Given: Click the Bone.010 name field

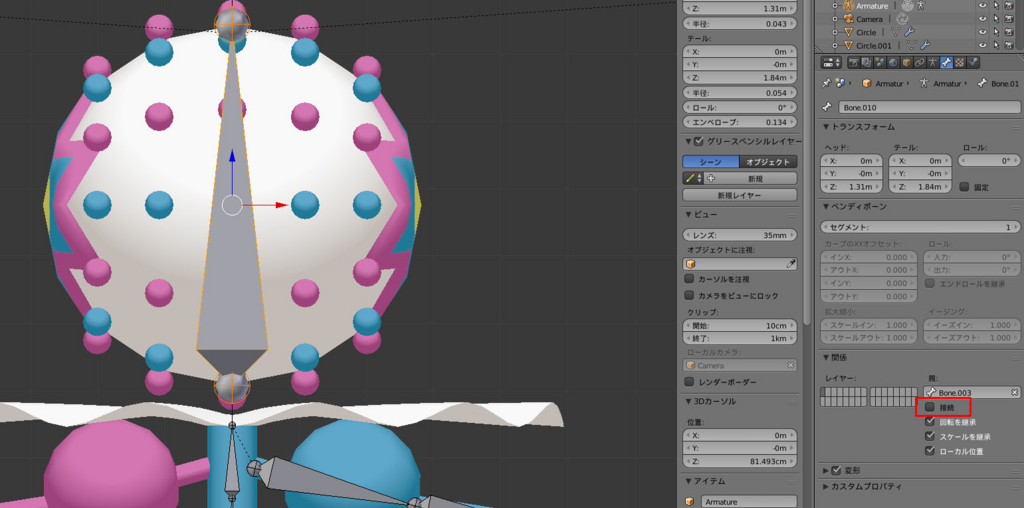Looking at the screenshot, I should tap(930, 107).
